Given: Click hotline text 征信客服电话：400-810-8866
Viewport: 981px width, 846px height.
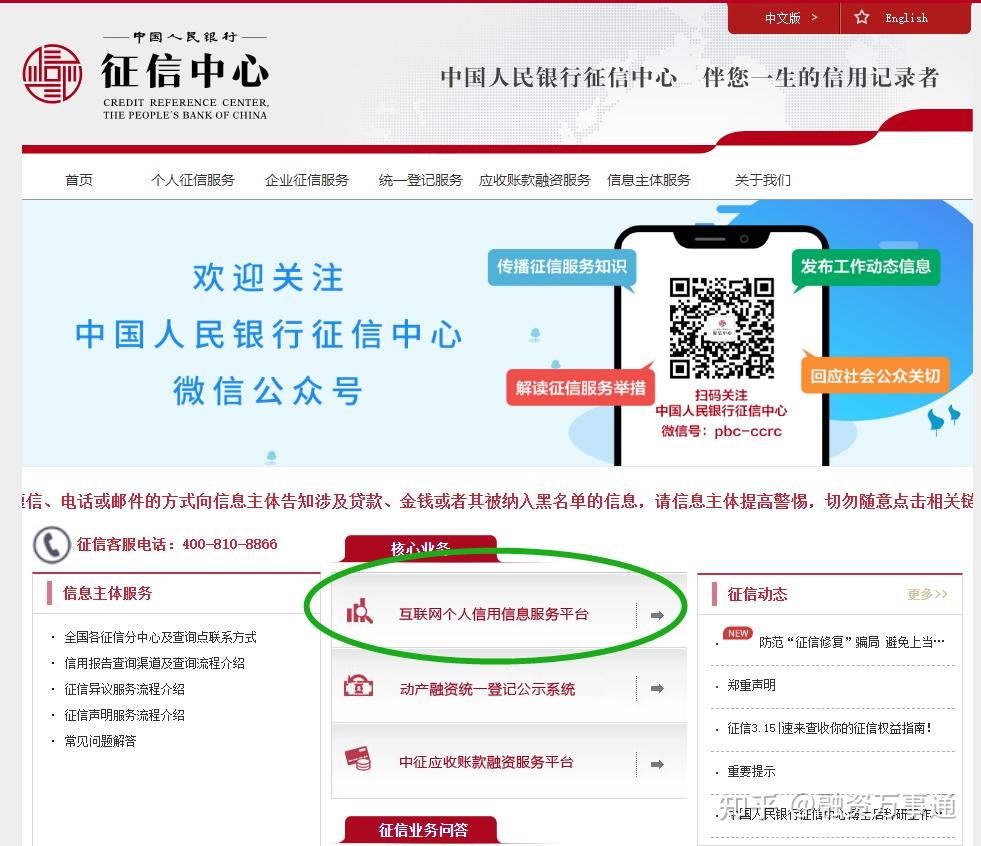Looking at the screenshot, I should (x=177, y=544).
